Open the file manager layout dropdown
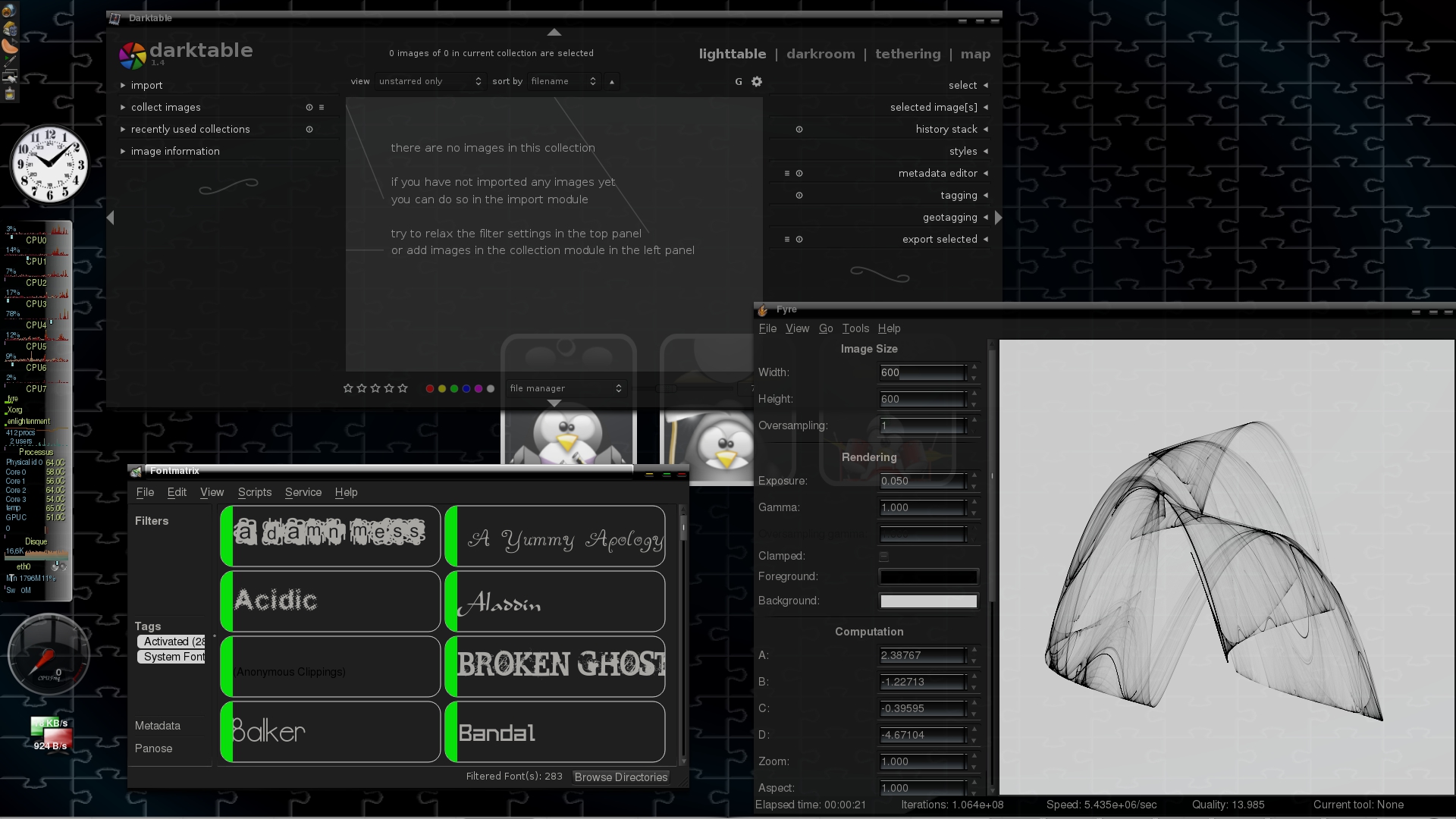 [566, 388]
